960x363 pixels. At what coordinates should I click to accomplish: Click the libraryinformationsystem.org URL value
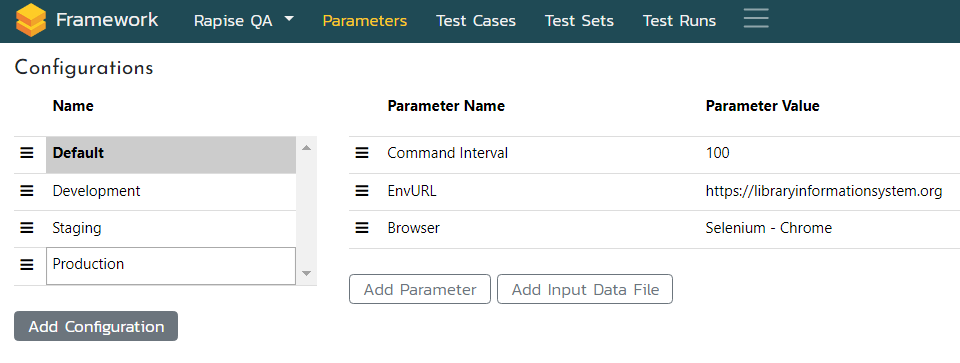click(824, 192)
